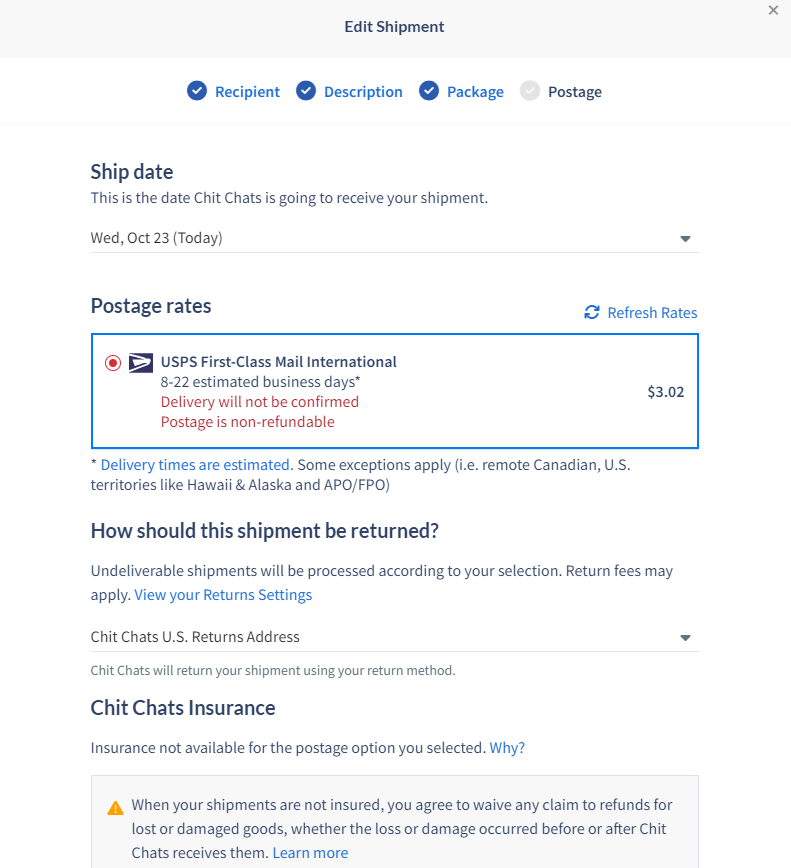Click the Why? link about insurance availability
Viewport: 791px width, 868px height.
[506, 747]
